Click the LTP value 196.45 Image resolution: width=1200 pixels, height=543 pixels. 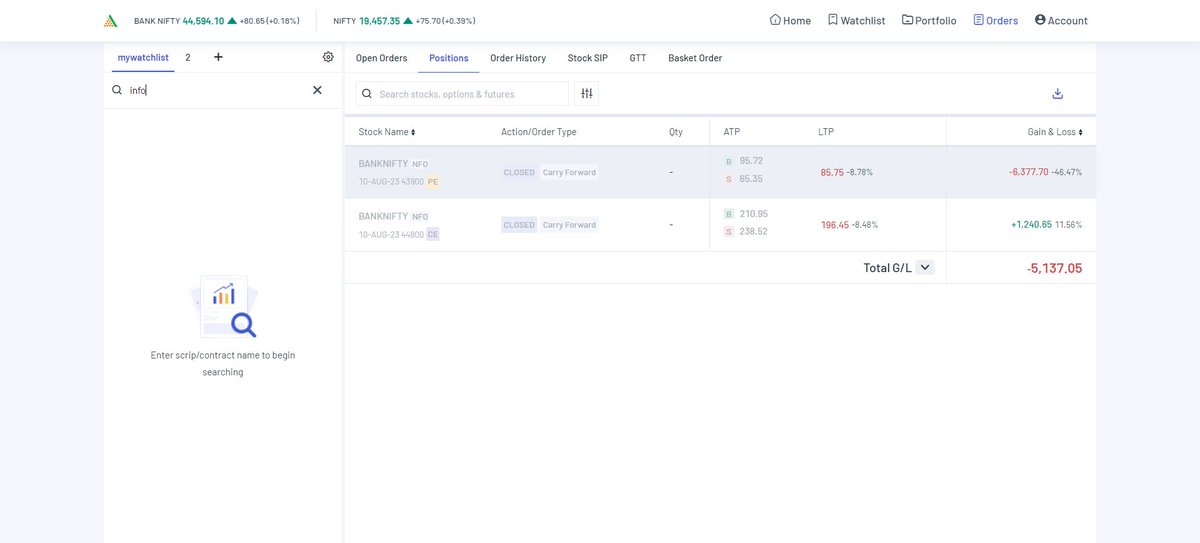pyautogui.click(x=835, y=225)
